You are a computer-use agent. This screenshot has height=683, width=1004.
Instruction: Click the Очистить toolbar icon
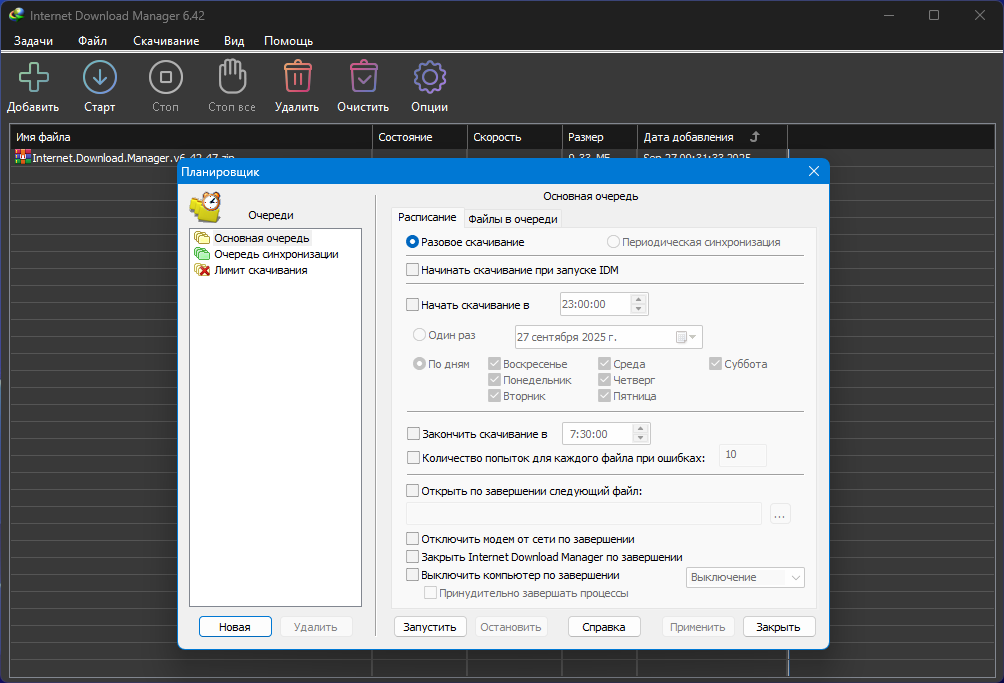coord(362,78)
